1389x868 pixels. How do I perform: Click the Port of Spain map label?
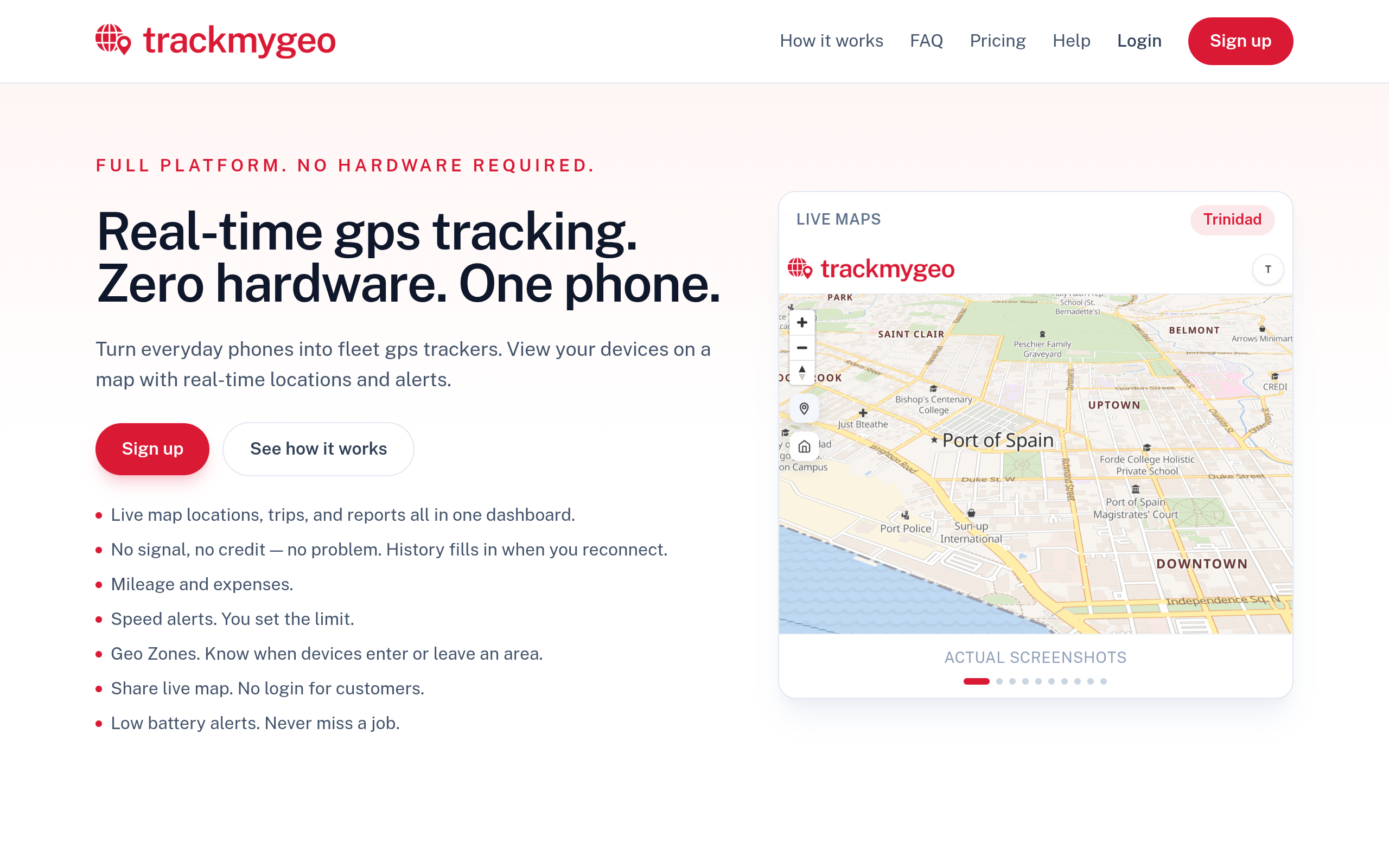tap(998, 440)
